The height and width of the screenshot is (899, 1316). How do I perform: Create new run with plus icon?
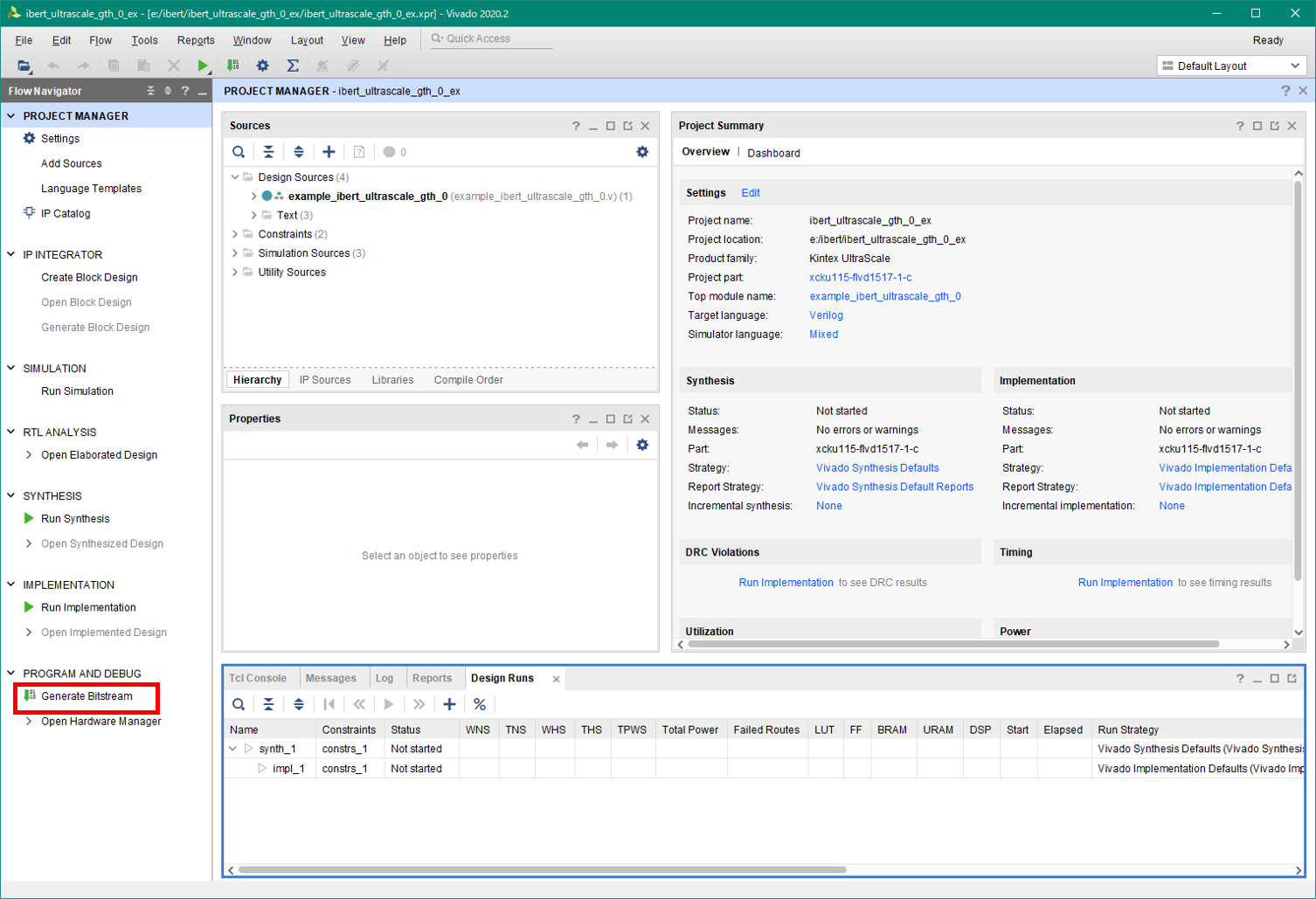tap(449, 704)
